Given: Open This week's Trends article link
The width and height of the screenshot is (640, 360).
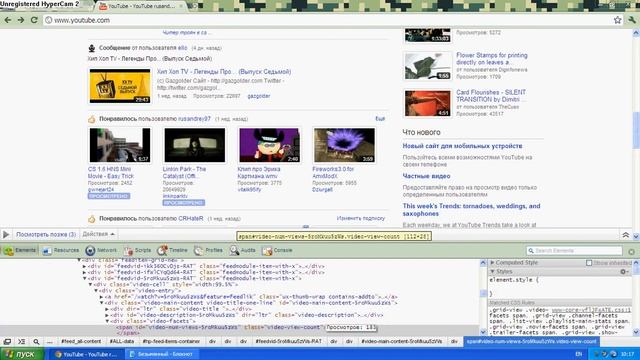Looking at the screenshot, I should coord(471,210).
